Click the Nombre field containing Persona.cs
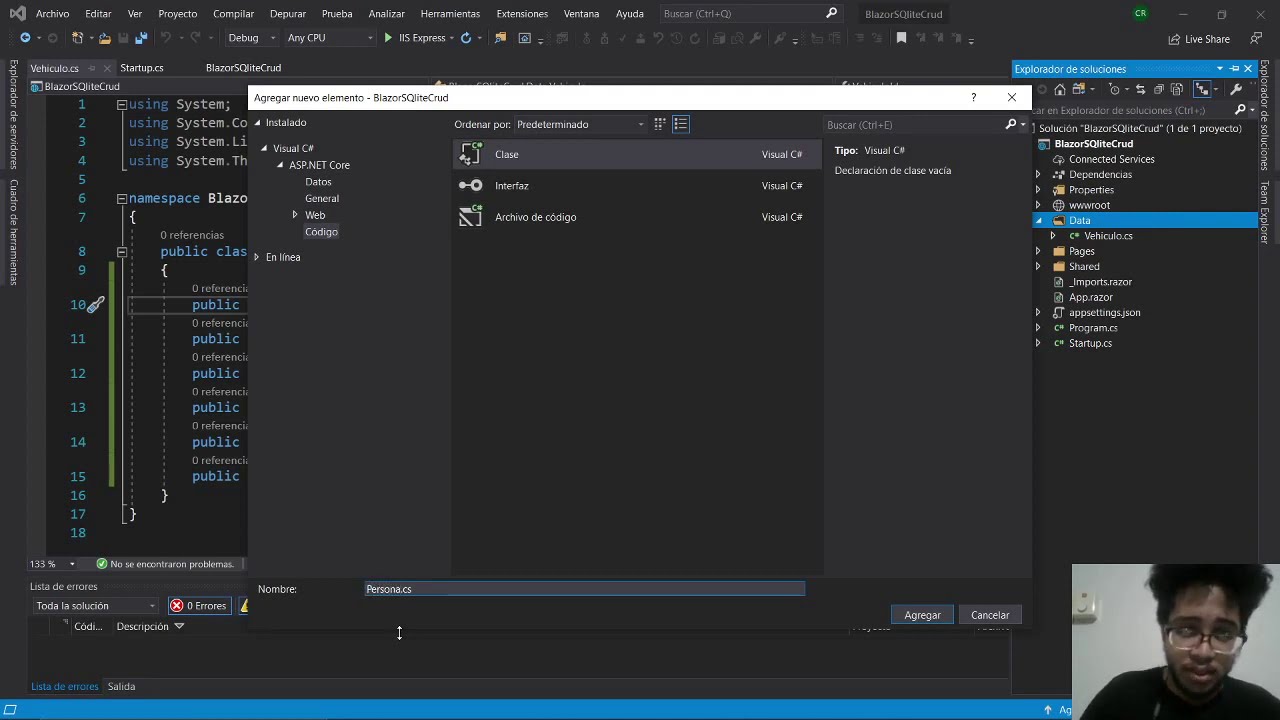 click(x=585, y=589)
